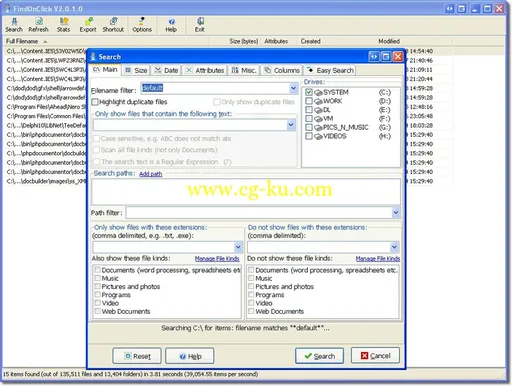The width and height of the screenshot is (512, 386).
Task: Check the DL (E:) drive checkbox
Action: (x=309, y=110)
